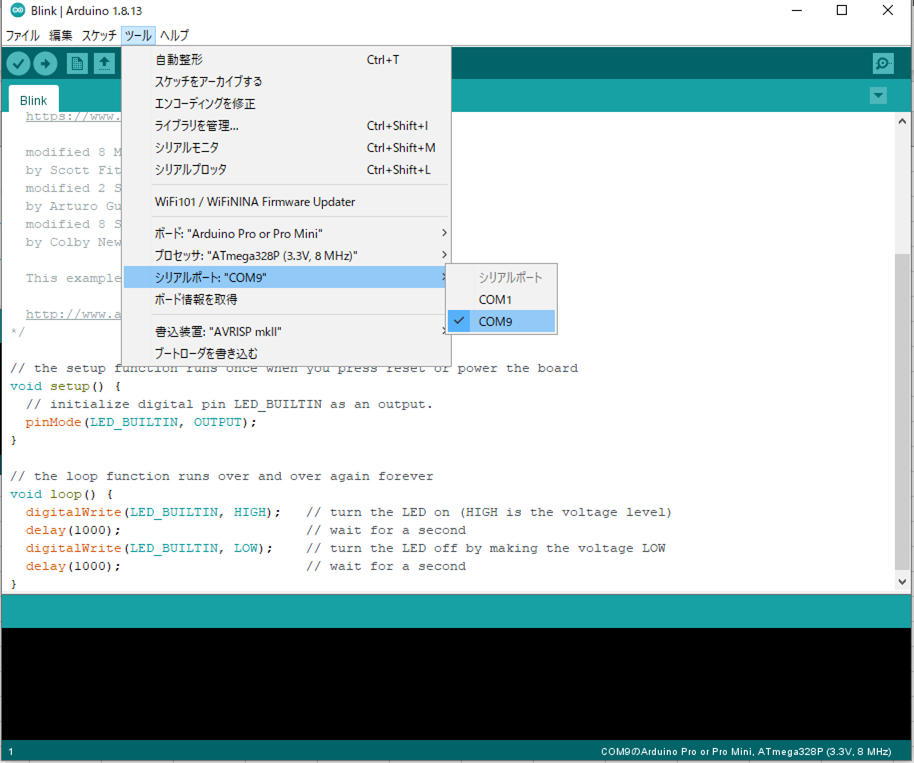914x763 pixels.
Task: Close the Arduino window
Action: tap(888, 10)
